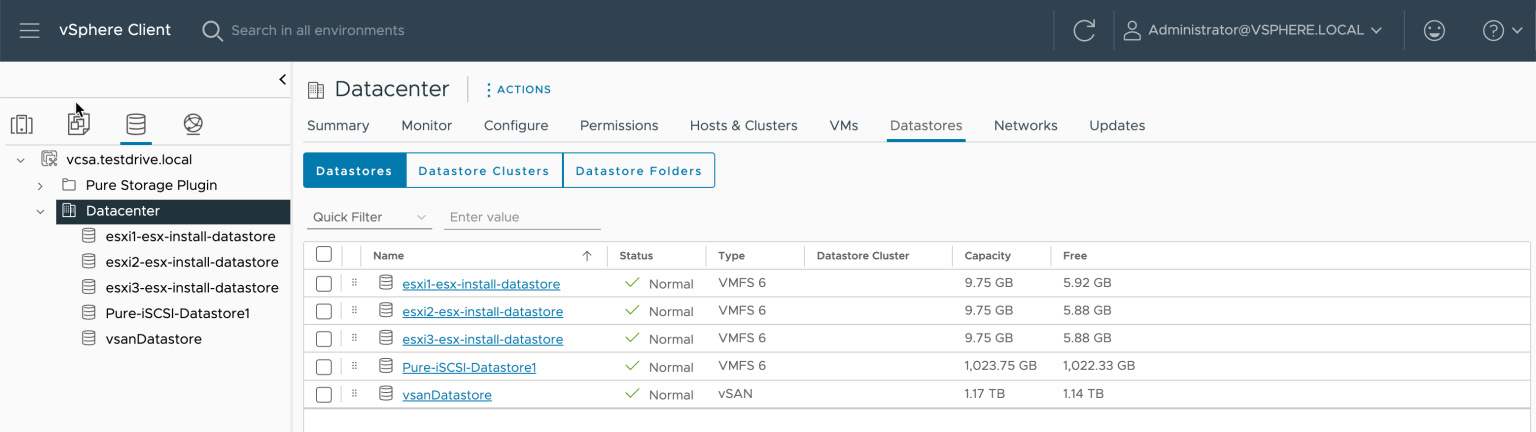Click the refresh icon in header
The image size is (1536, 432).
click(x=1084, y=30)
